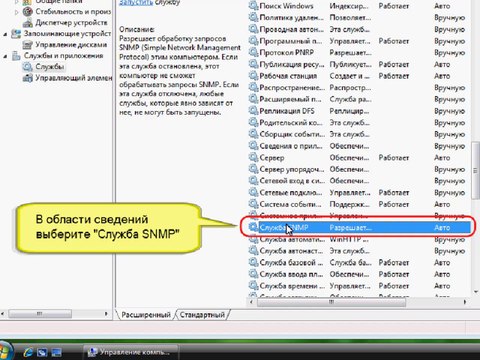Viewport: 480px width, 360px height.
Task: Click the services list scroll-right arrow
Action: [x=465, y=302]
